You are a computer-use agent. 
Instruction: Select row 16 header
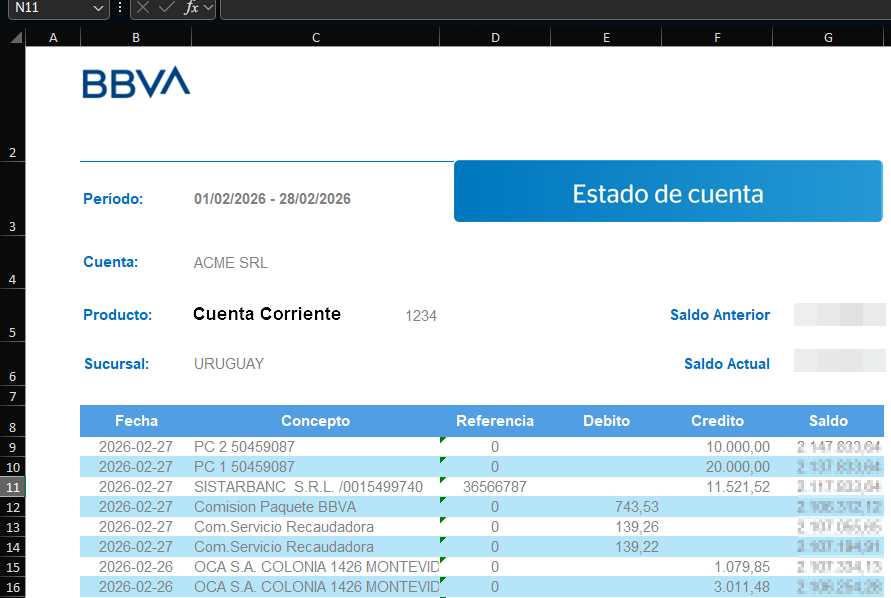[13, 587]
